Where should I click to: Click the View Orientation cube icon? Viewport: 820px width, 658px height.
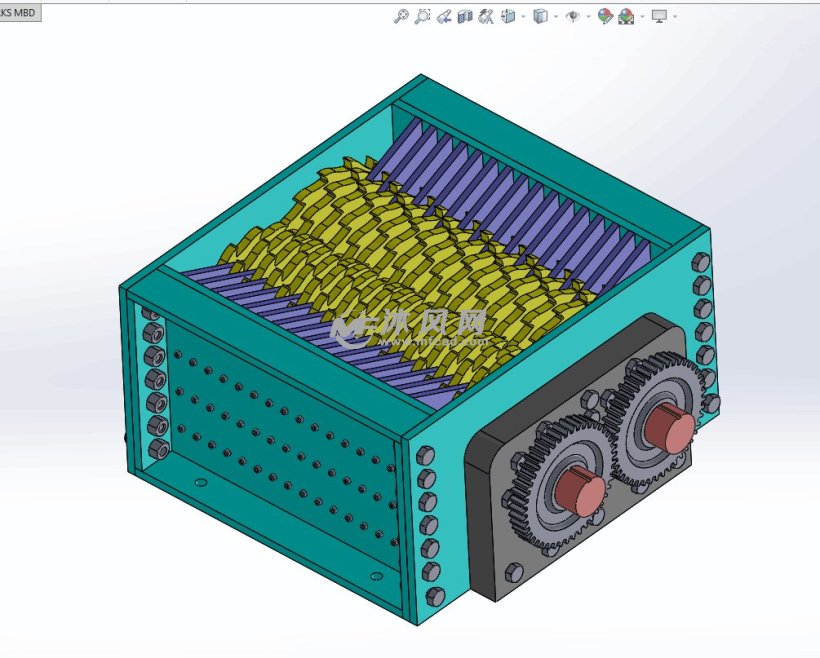[506, 15]
